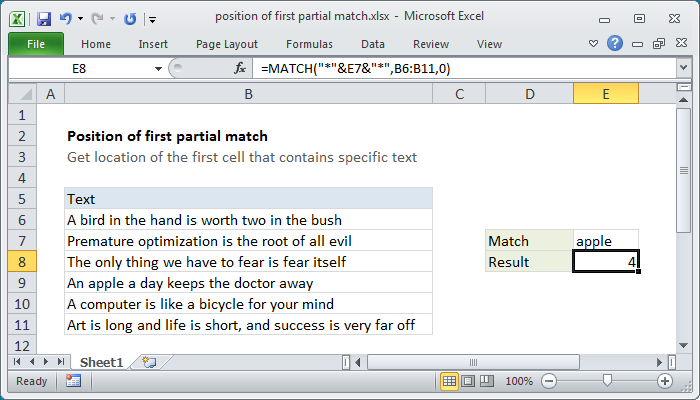Switch to the Data tab

(x=373, y=44)
